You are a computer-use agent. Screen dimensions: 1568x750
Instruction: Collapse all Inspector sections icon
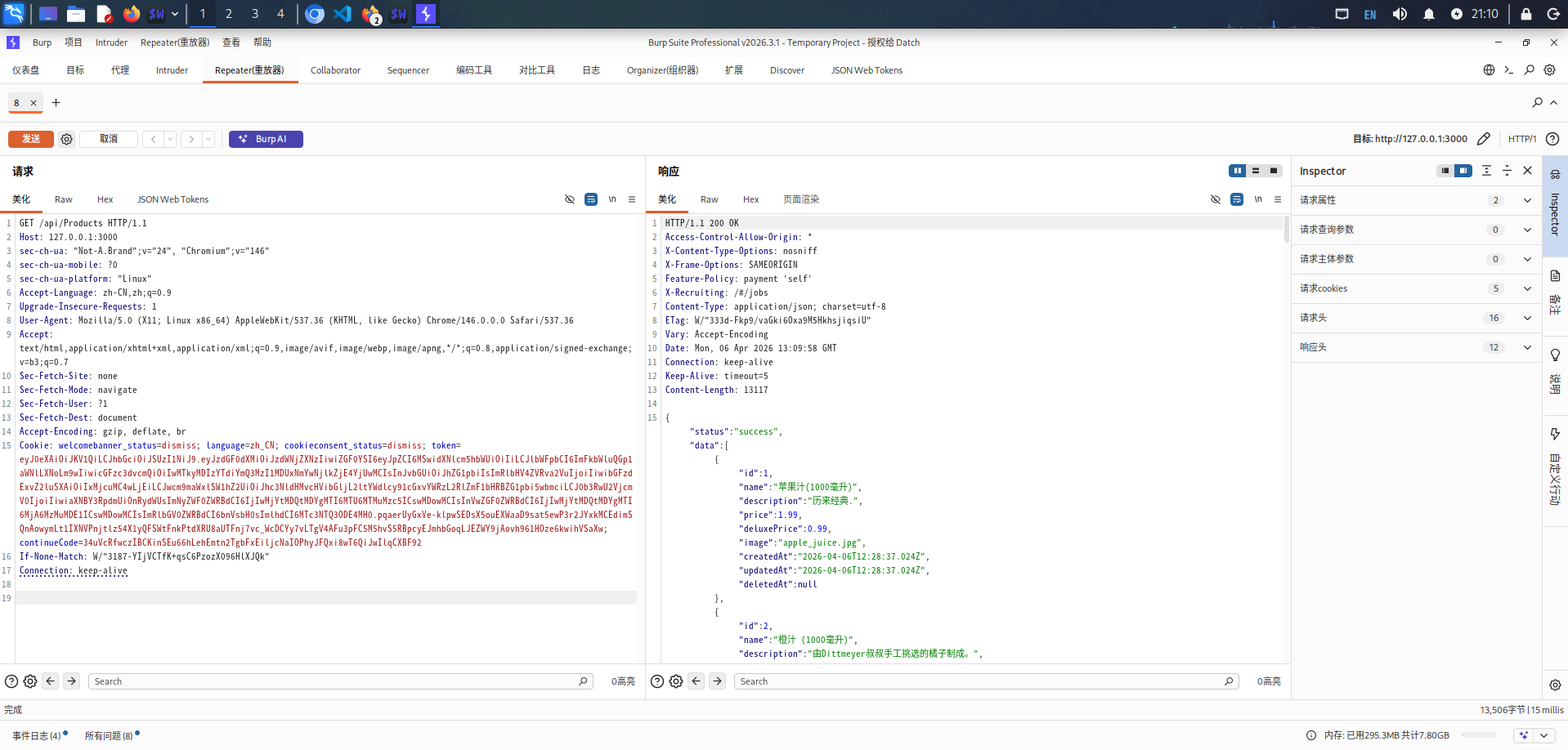1507,171
